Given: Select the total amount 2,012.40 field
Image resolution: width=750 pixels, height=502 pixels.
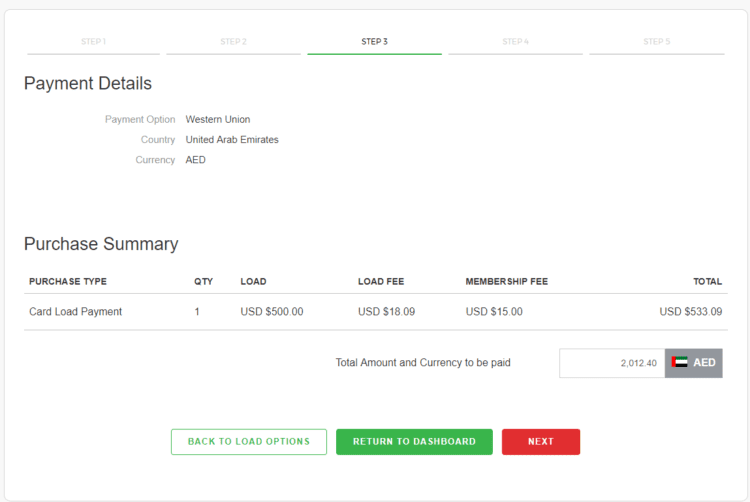Looking at the screenshot, I should [x=612, y=363].
